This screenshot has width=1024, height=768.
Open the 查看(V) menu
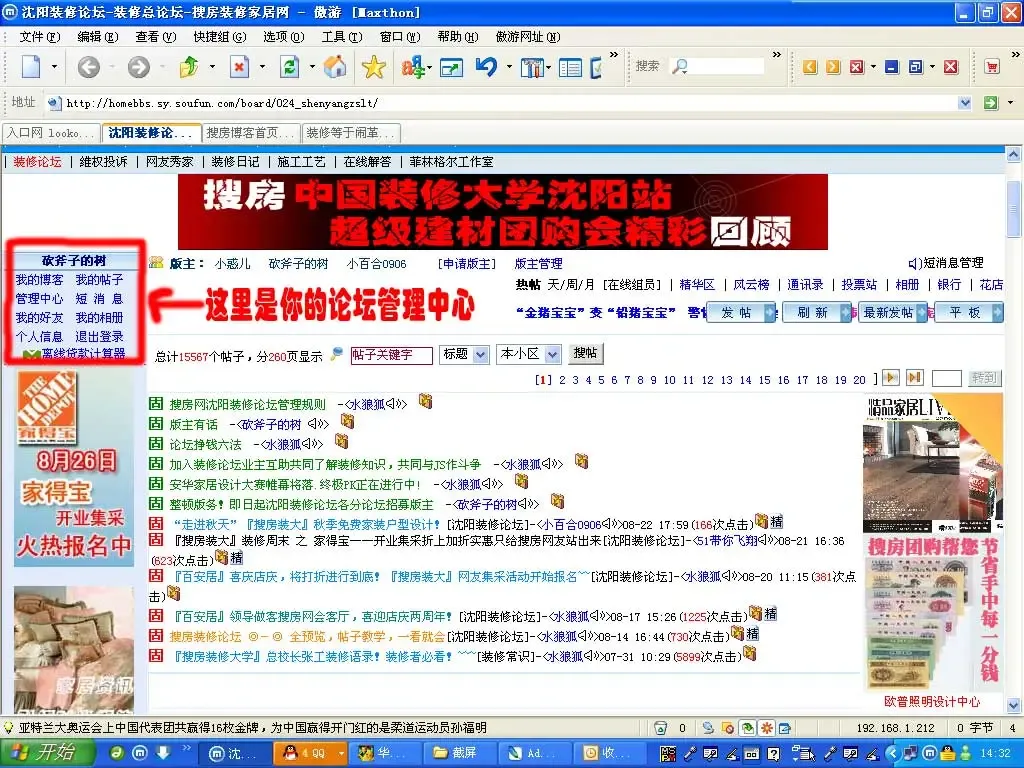[x=156, y=37]
